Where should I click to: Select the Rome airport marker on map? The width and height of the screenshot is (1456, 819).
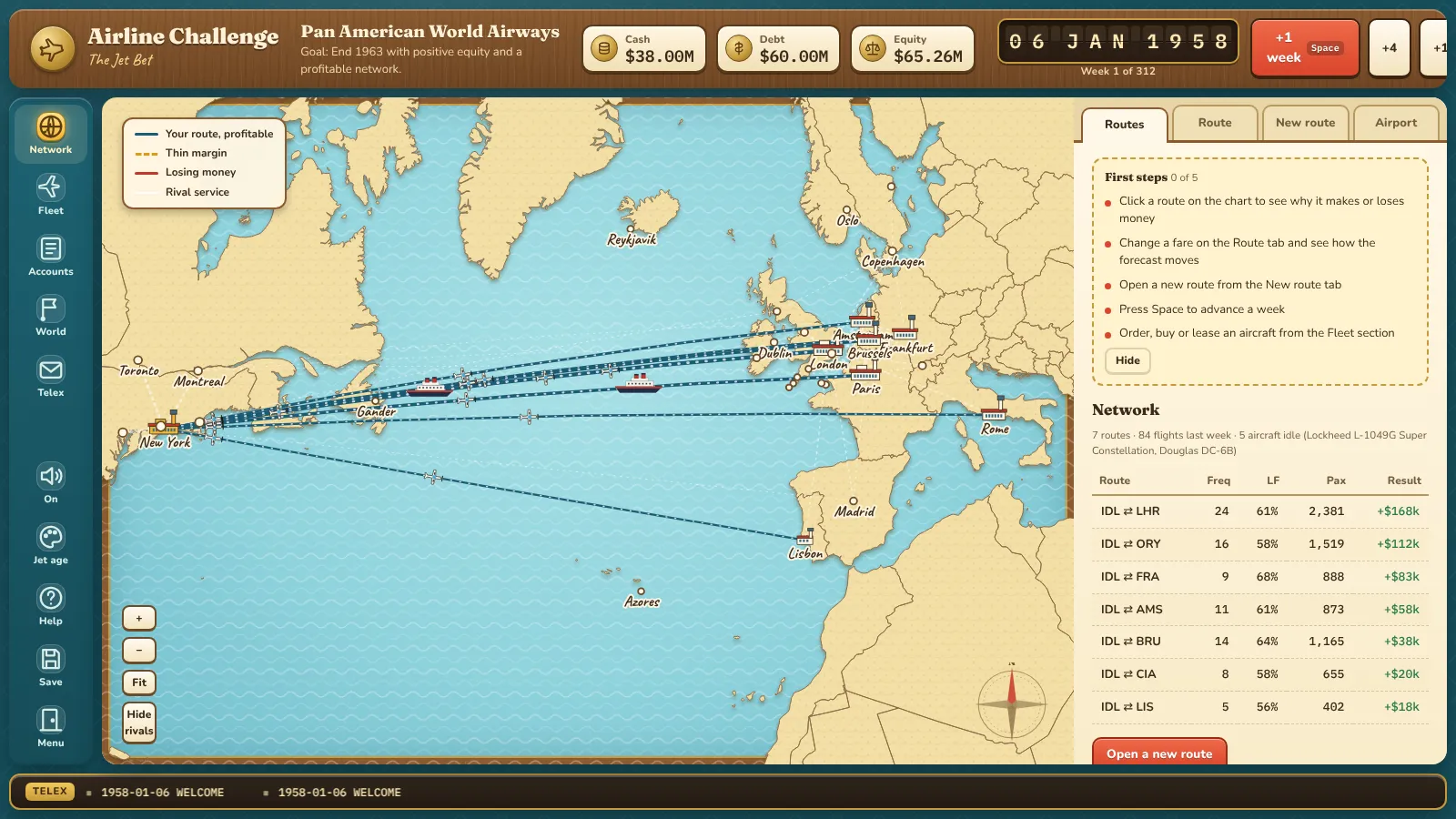(994, 410)
